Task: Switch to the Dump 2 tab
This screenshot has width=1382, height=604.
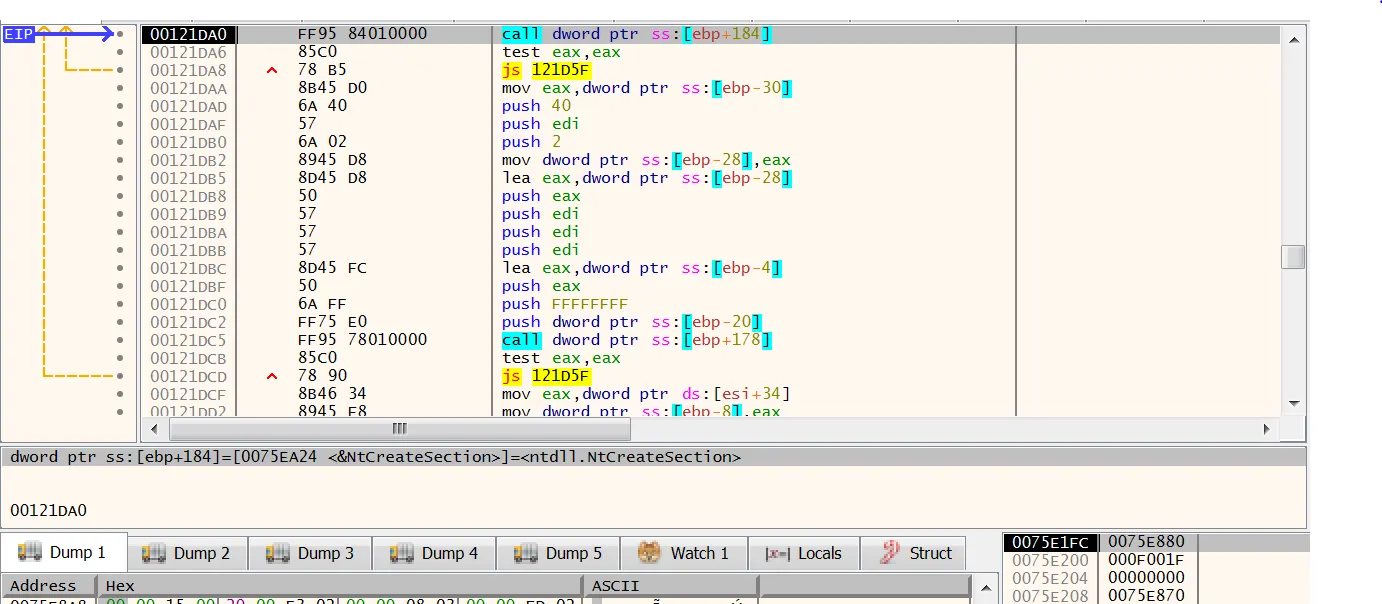Action: click(187, 553)
